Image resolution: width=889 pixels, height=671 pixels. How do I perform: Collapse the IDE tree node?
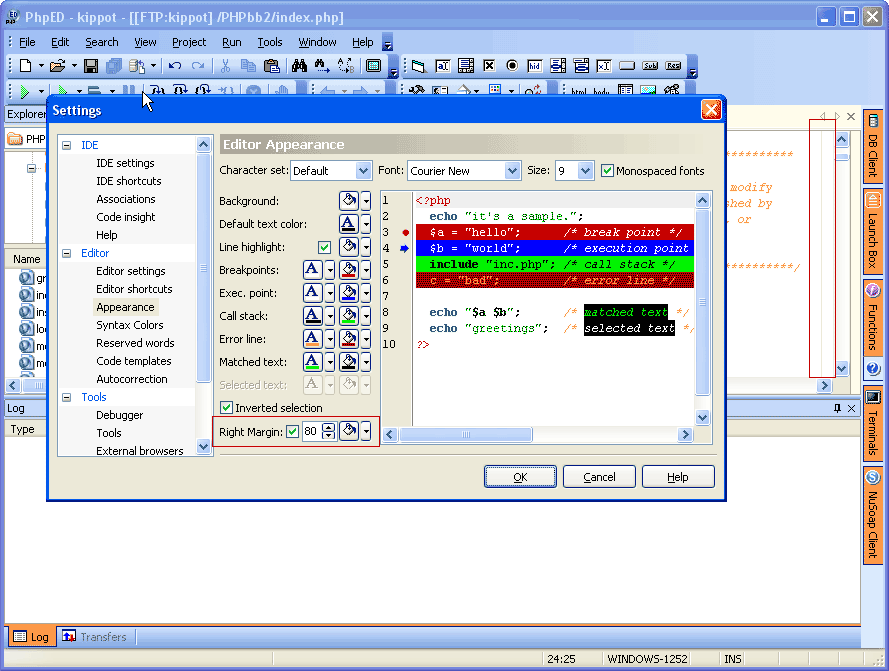67,145
